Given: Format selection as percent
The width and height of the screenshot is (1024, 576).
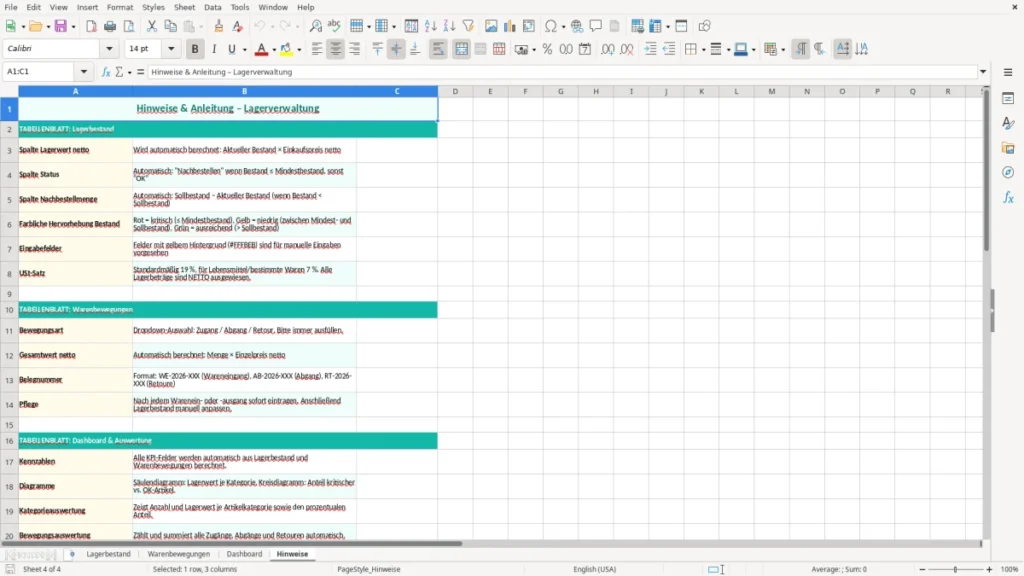Looking at the screenshot, I should 547,49.
